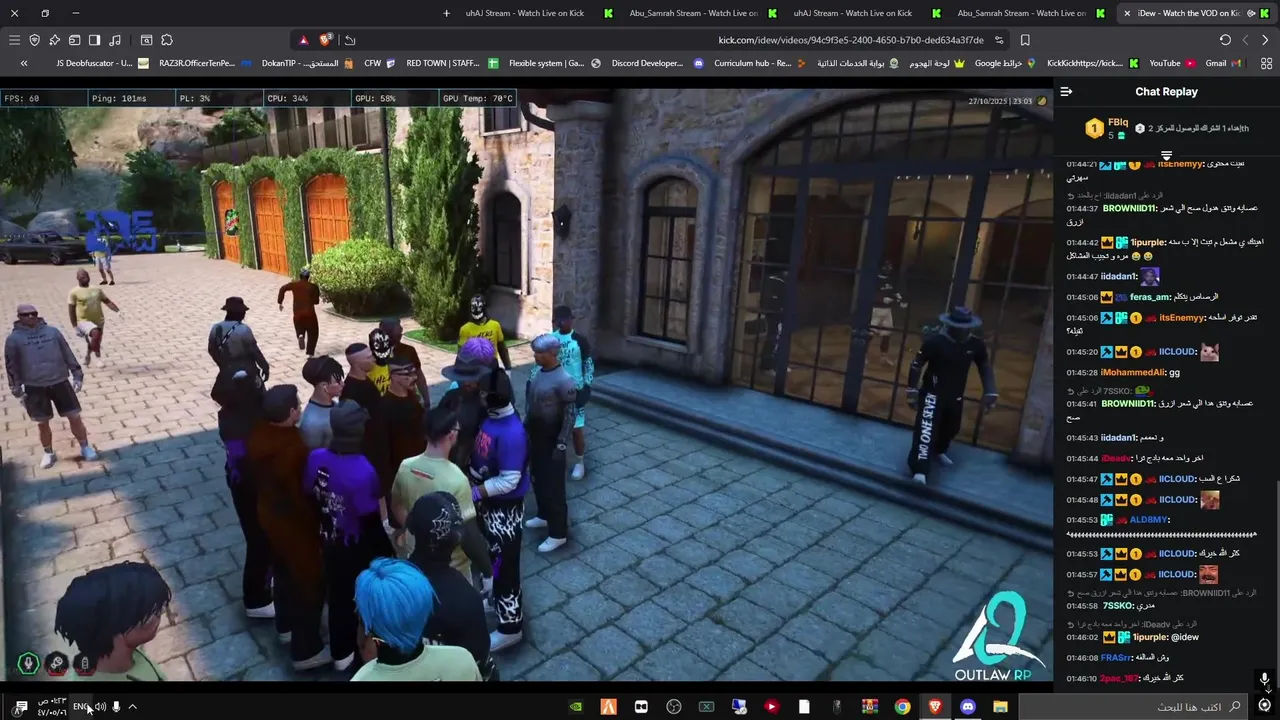Open site settings icon beside the URL
Viewport: 1280px width, 720px height.
tap(999, 40)
